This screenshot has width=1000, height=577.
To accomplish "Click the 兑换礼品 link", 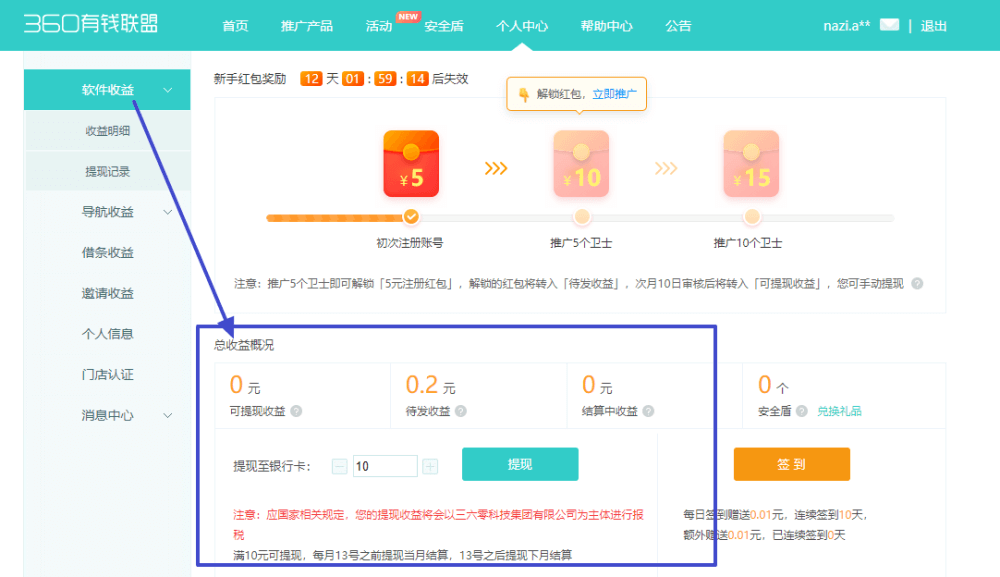I will 839,411.
